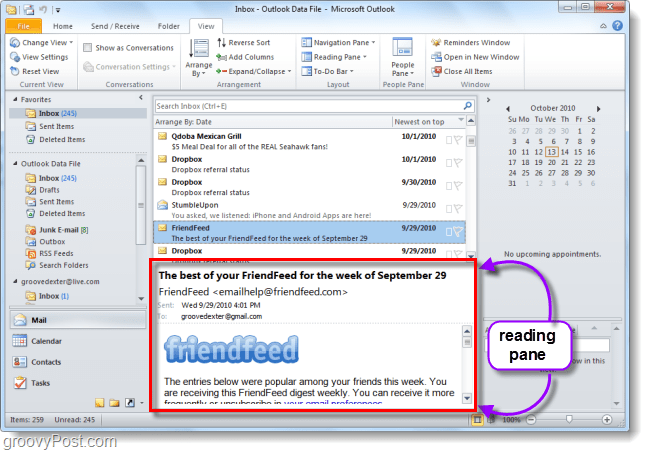The height and width of the screenshot is (452, 650).
Task: Open Junk E-mail folder
Action: coord(58,230)
